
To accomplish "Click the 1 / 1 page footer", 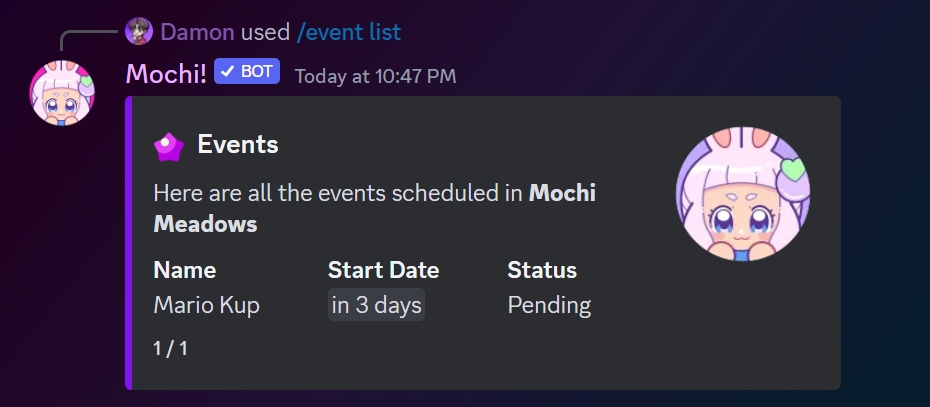I will 170,349.
